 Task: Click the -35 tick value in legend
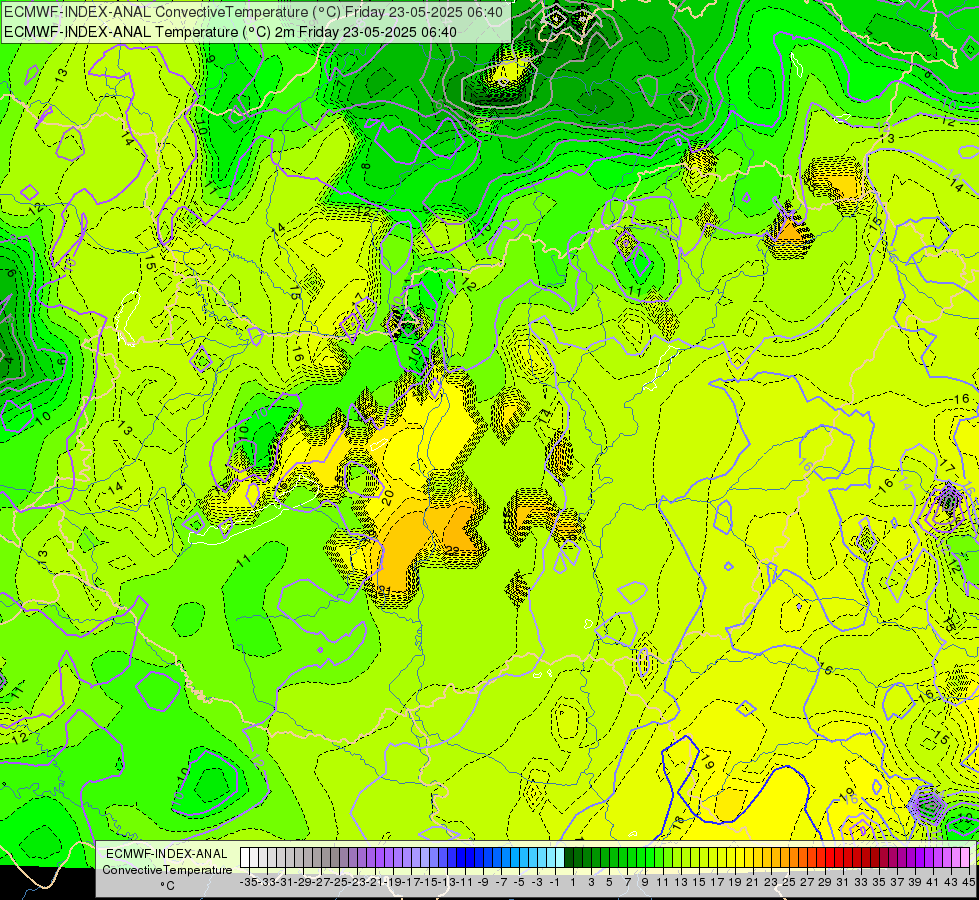point(249,882)
